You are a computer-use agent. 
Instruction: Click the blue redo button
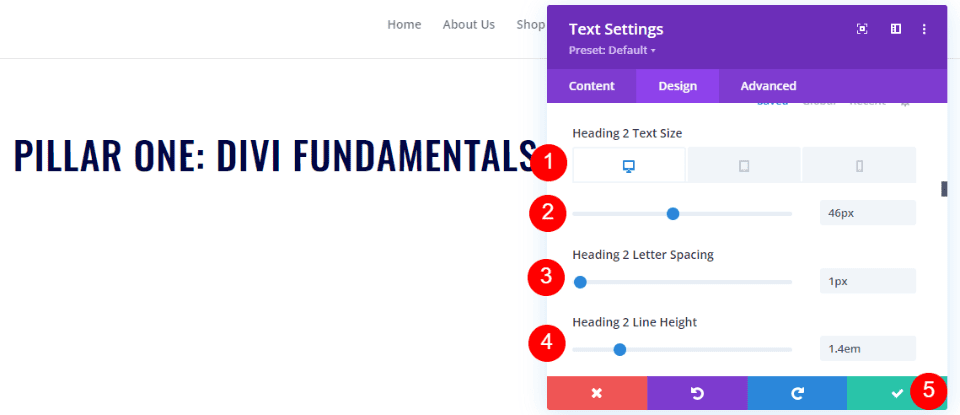[x=797, y=393]
